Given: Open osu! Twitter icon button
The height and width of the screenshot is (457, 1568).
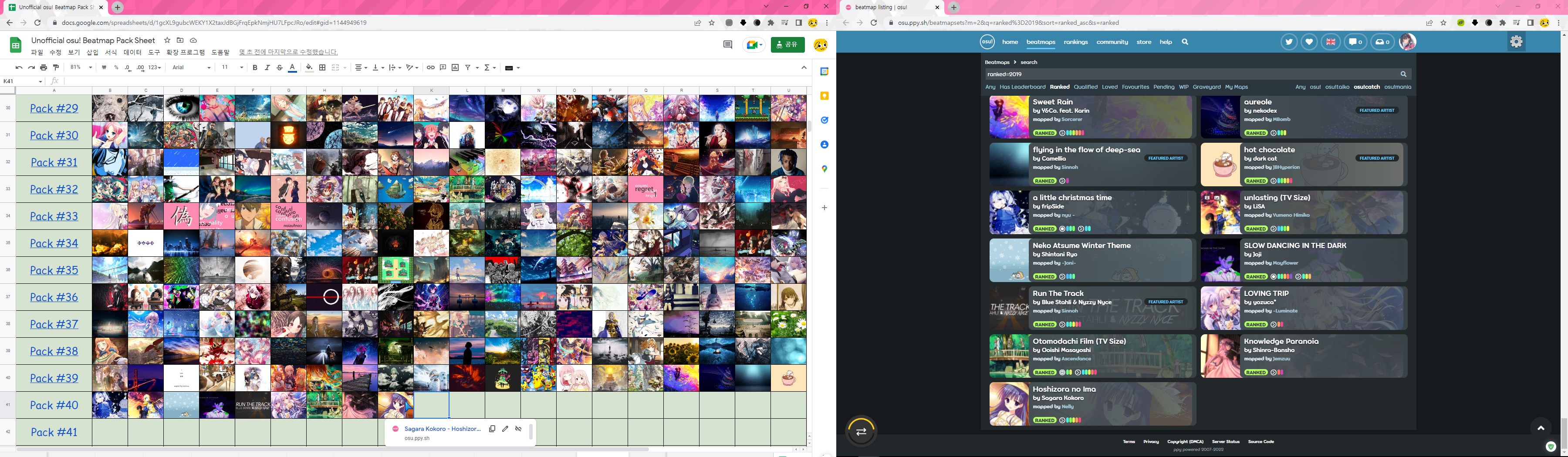Looking at the screenshot, I should click(x=1289, y=42).
